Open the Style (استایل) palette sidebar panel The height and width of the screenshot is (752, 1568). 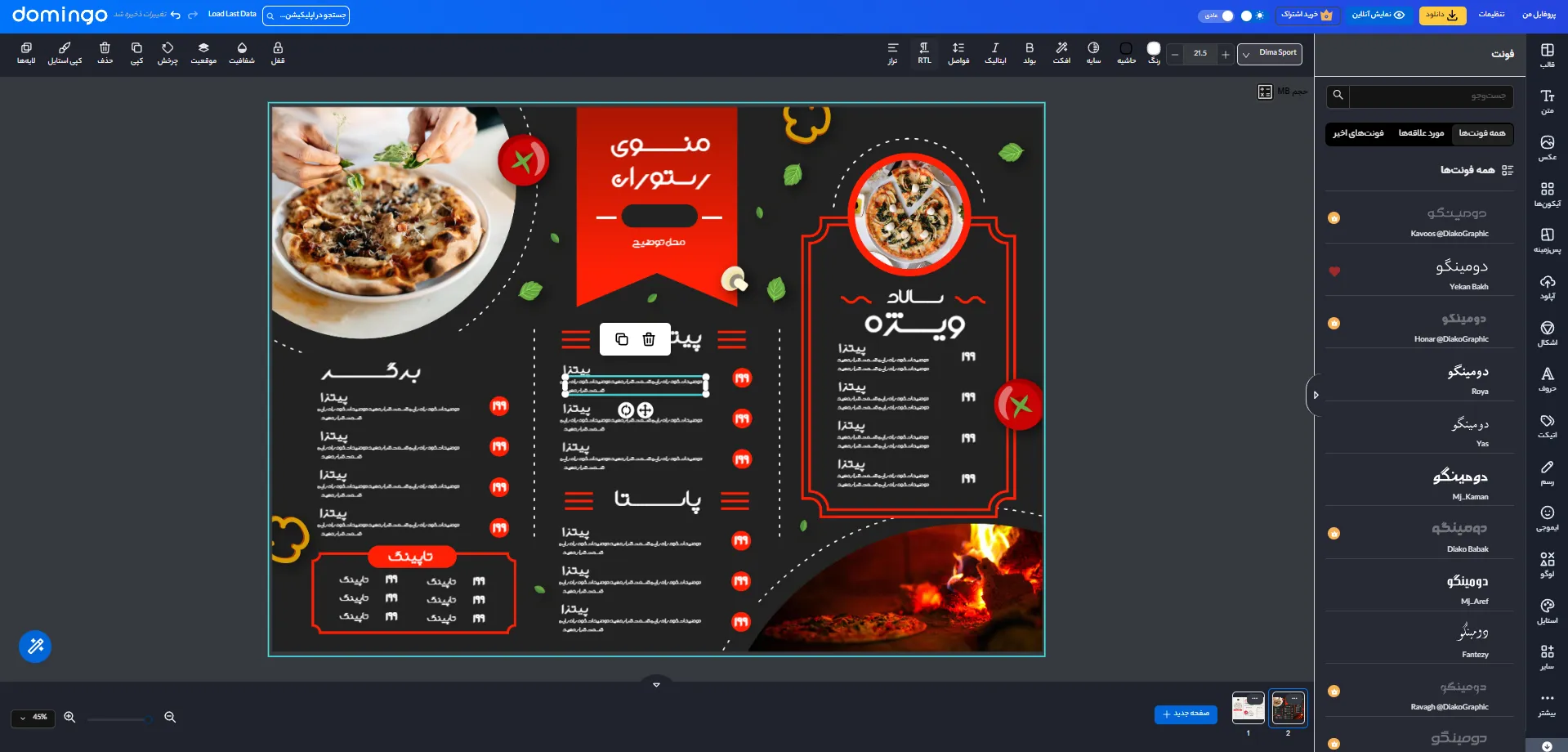point(1547,611)
